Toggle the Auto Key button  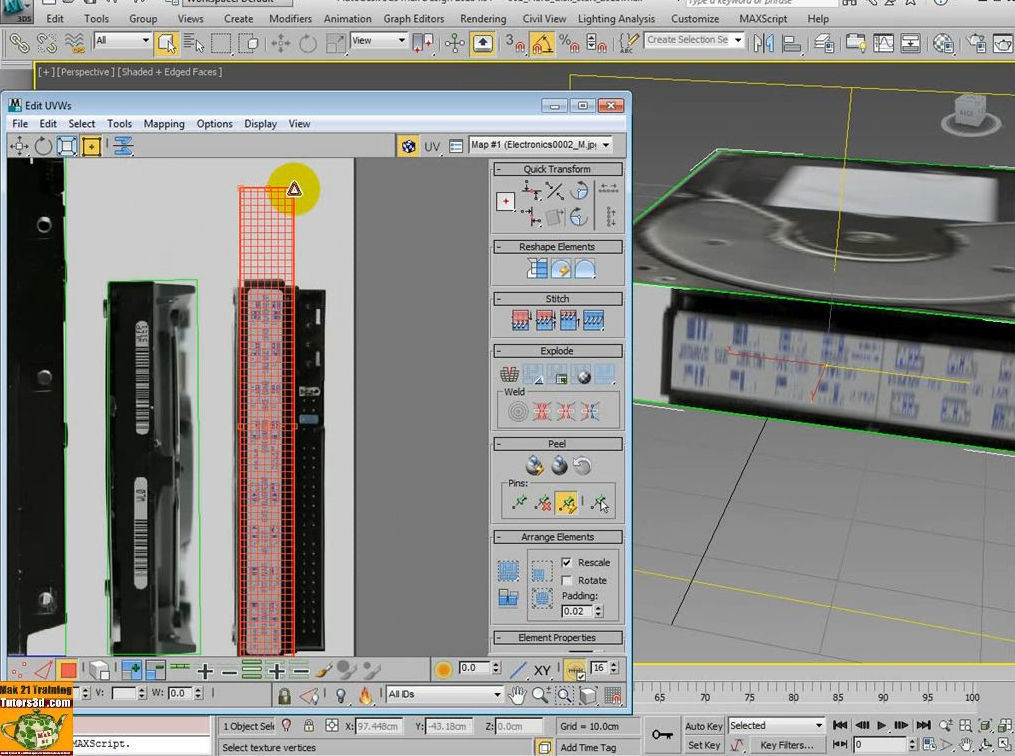704,726
